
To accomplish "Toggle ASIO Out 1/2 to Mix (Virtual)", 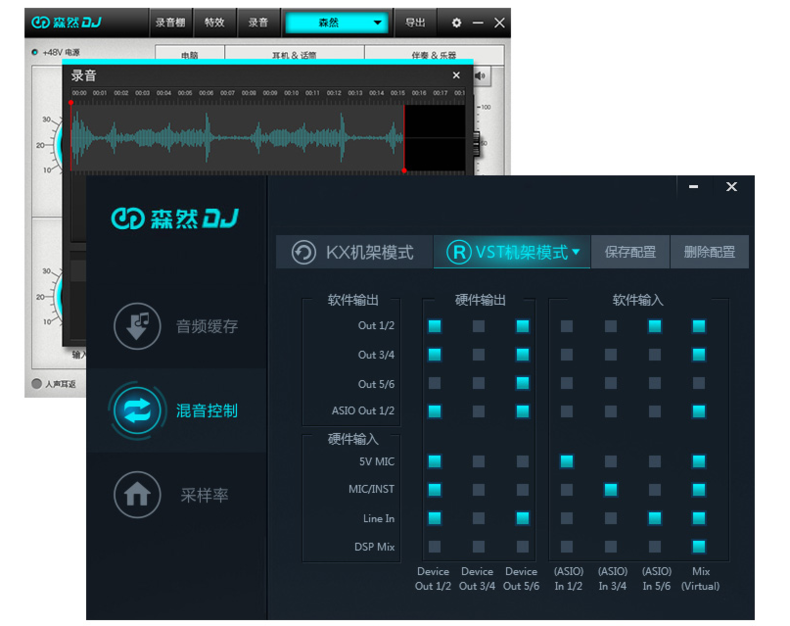I will 699,411.
